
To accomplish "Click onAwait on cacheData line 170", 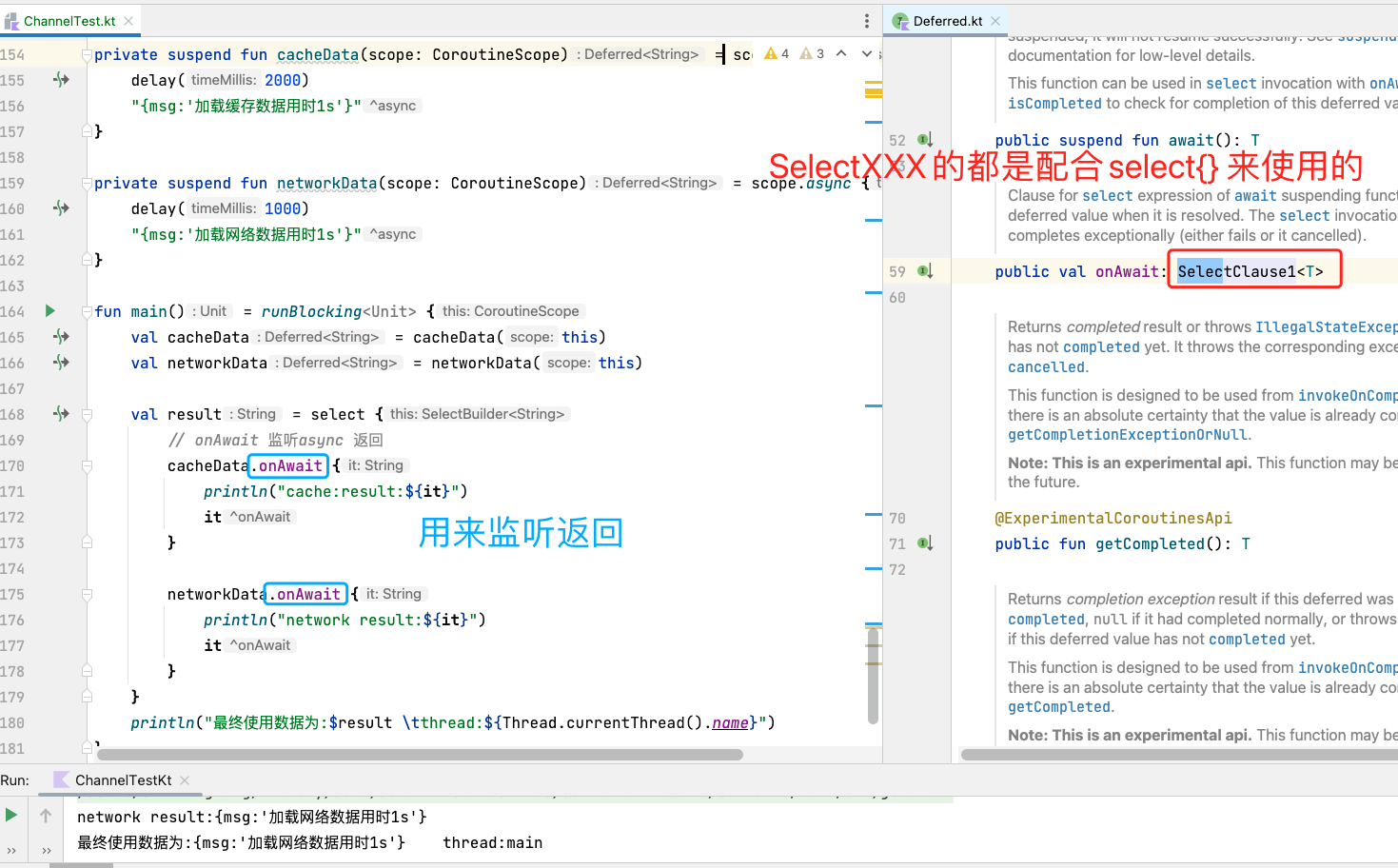I will (290, 465).
